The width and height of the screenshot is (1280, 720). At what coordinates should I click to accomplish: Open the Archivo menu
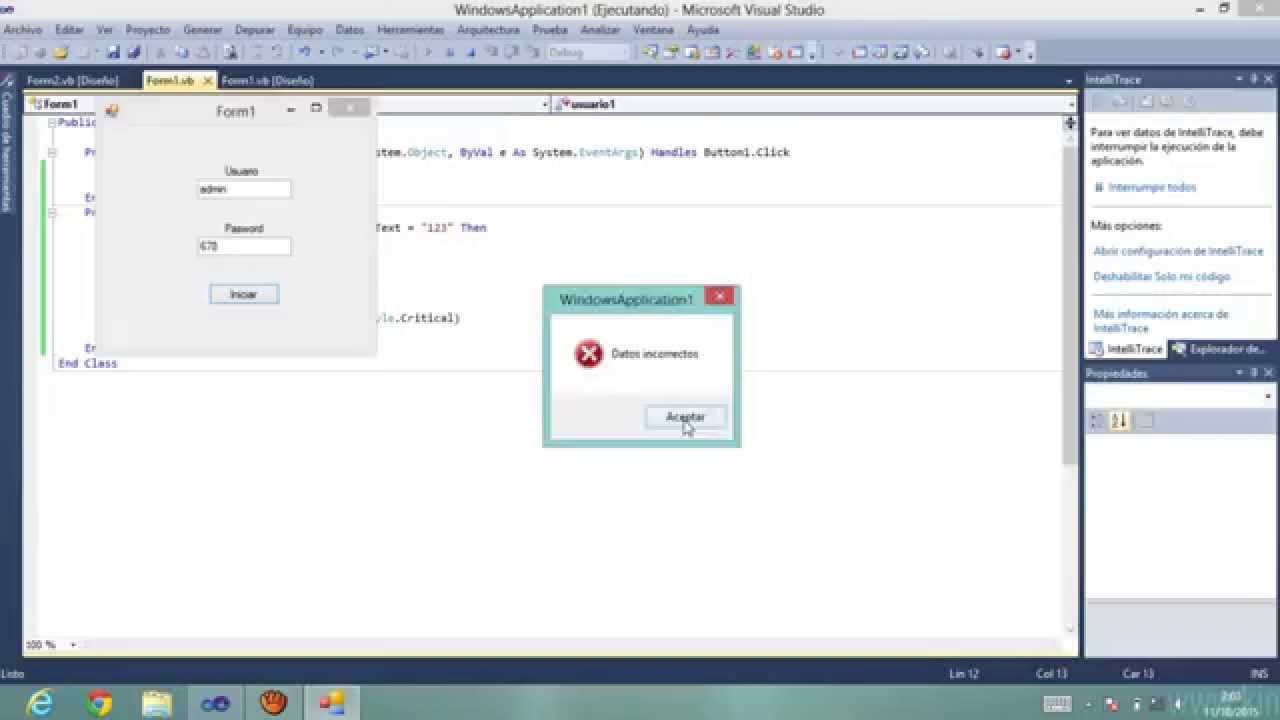pos(23,30)
